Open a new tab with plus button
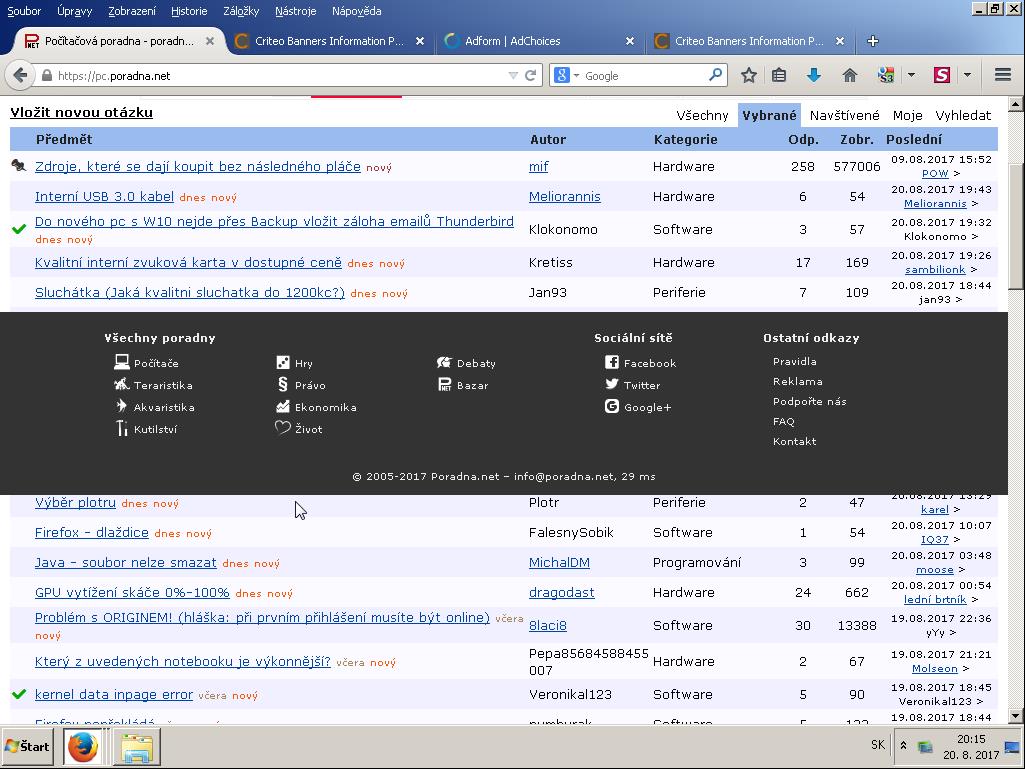Screen dimensions: 1025x769 (872, 41)
